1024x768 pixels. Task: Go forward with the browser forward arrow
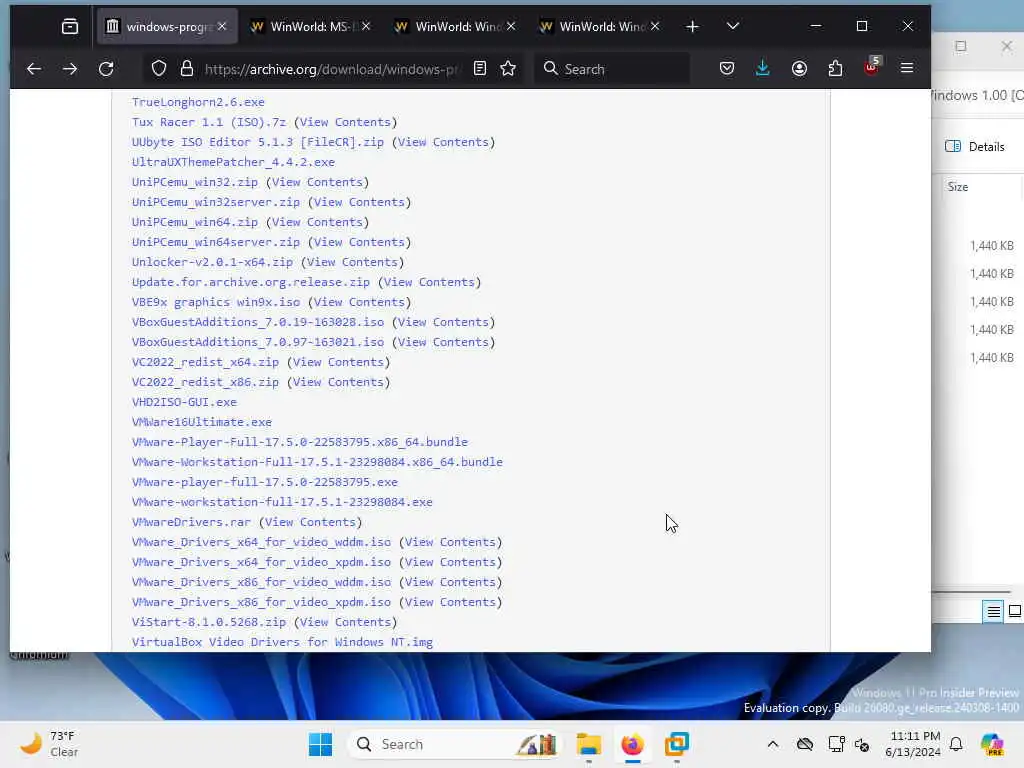[70, 69]
